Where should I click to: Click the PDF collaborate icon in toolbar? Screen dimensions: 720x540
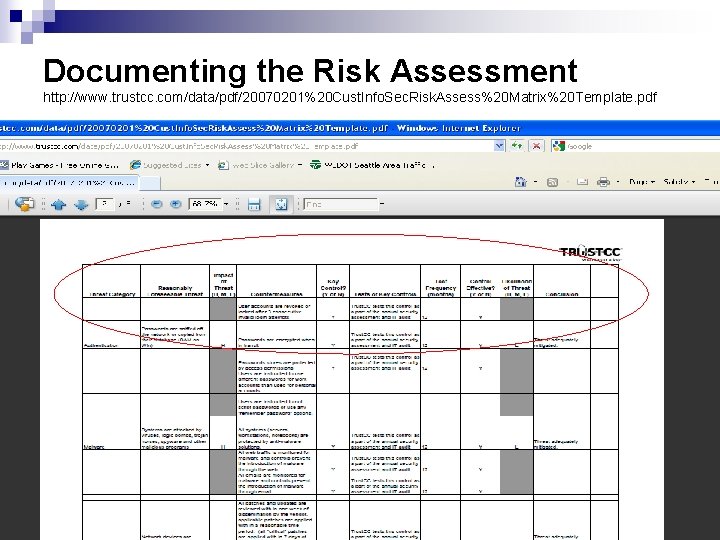click(x=24, y=204)
